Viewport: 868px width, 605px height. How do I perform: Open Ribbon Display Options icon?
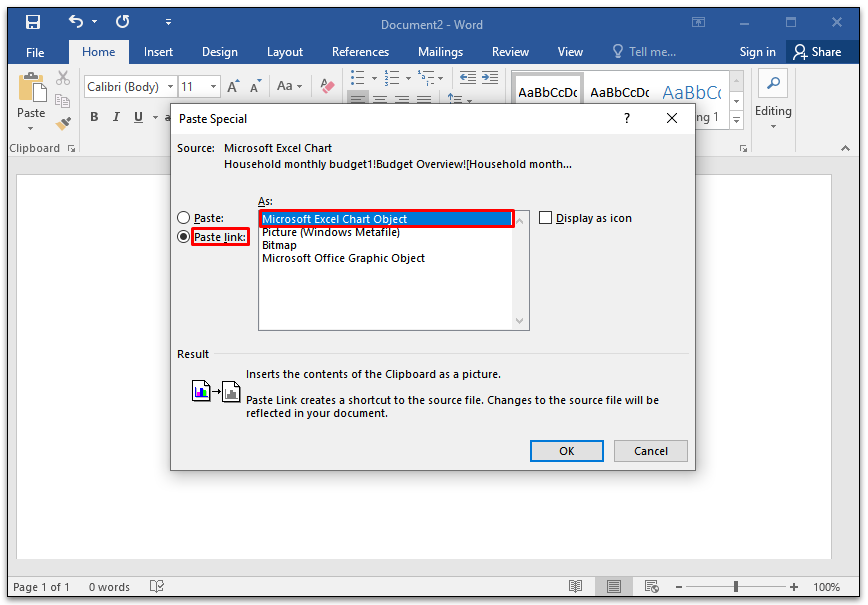pyautogui.click(x=699, y=22)
